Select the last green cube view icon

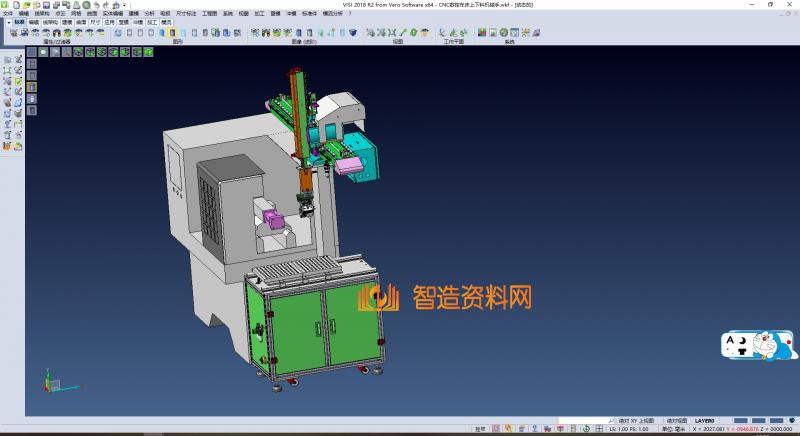point(116,52)
